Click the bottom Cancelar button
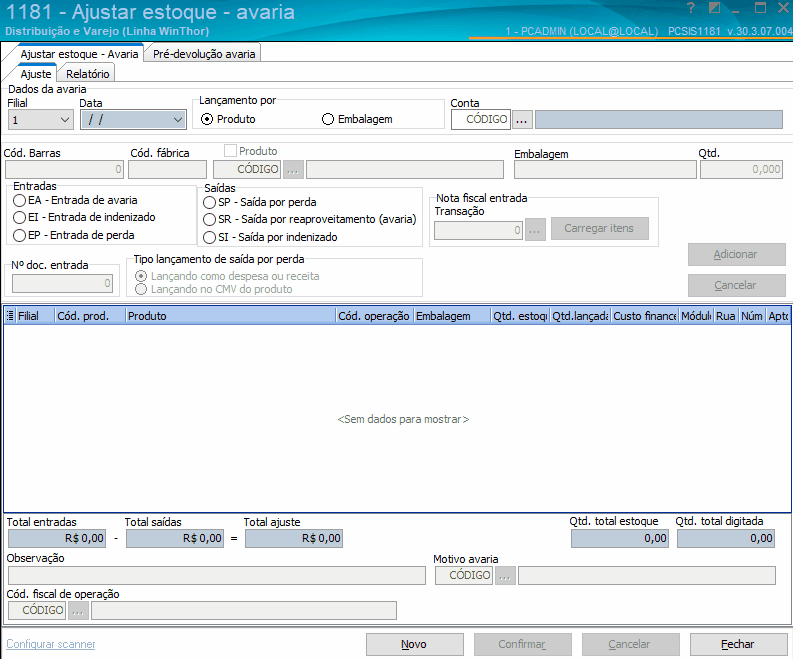This screenshot has height=659, width=793. coord(630,644)
